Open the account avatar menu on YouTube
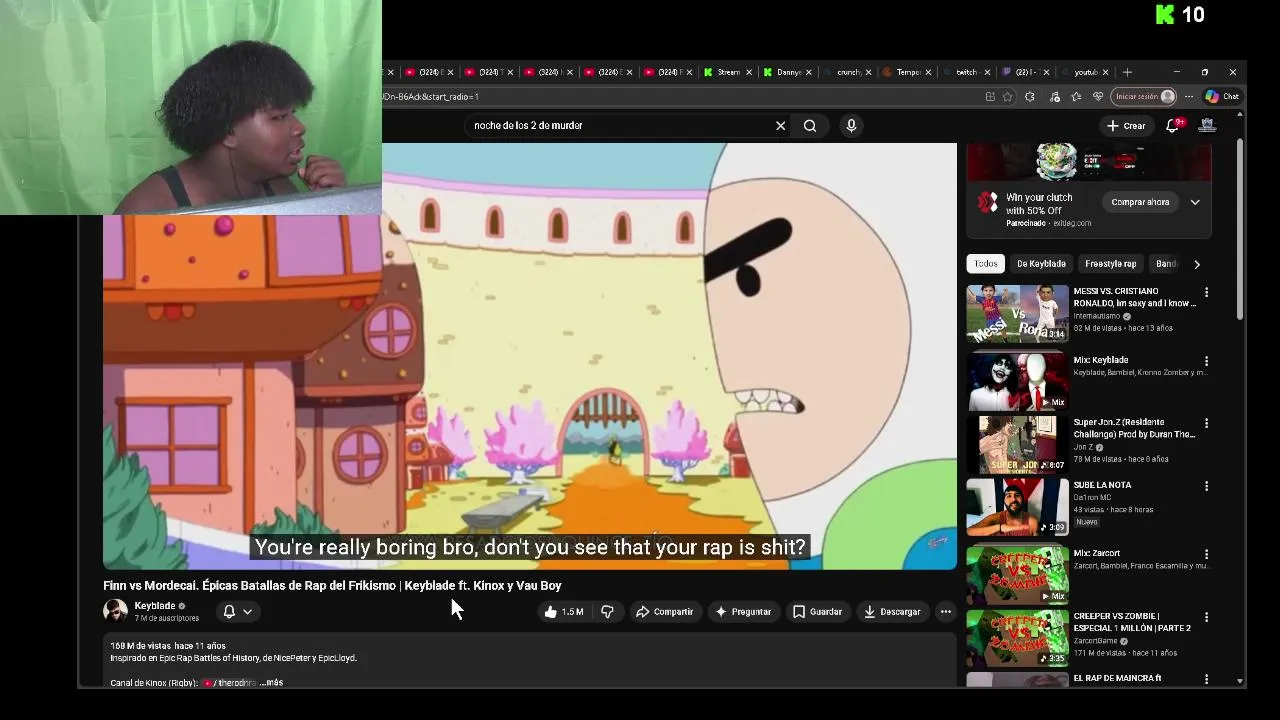This screenshot has width=1280, height=720. (x=1207, y=125)
